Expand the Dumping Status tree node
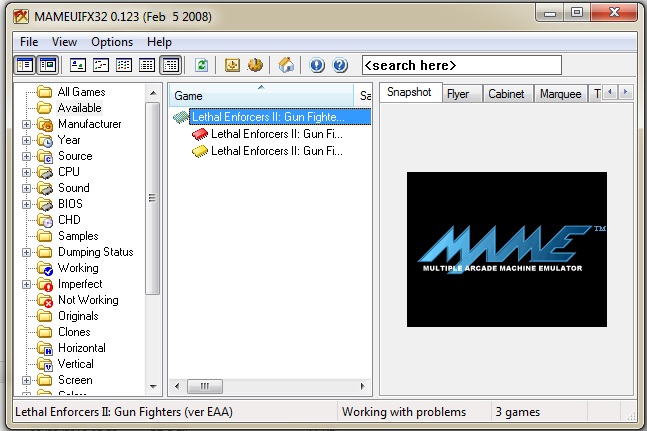 point(26,252)
